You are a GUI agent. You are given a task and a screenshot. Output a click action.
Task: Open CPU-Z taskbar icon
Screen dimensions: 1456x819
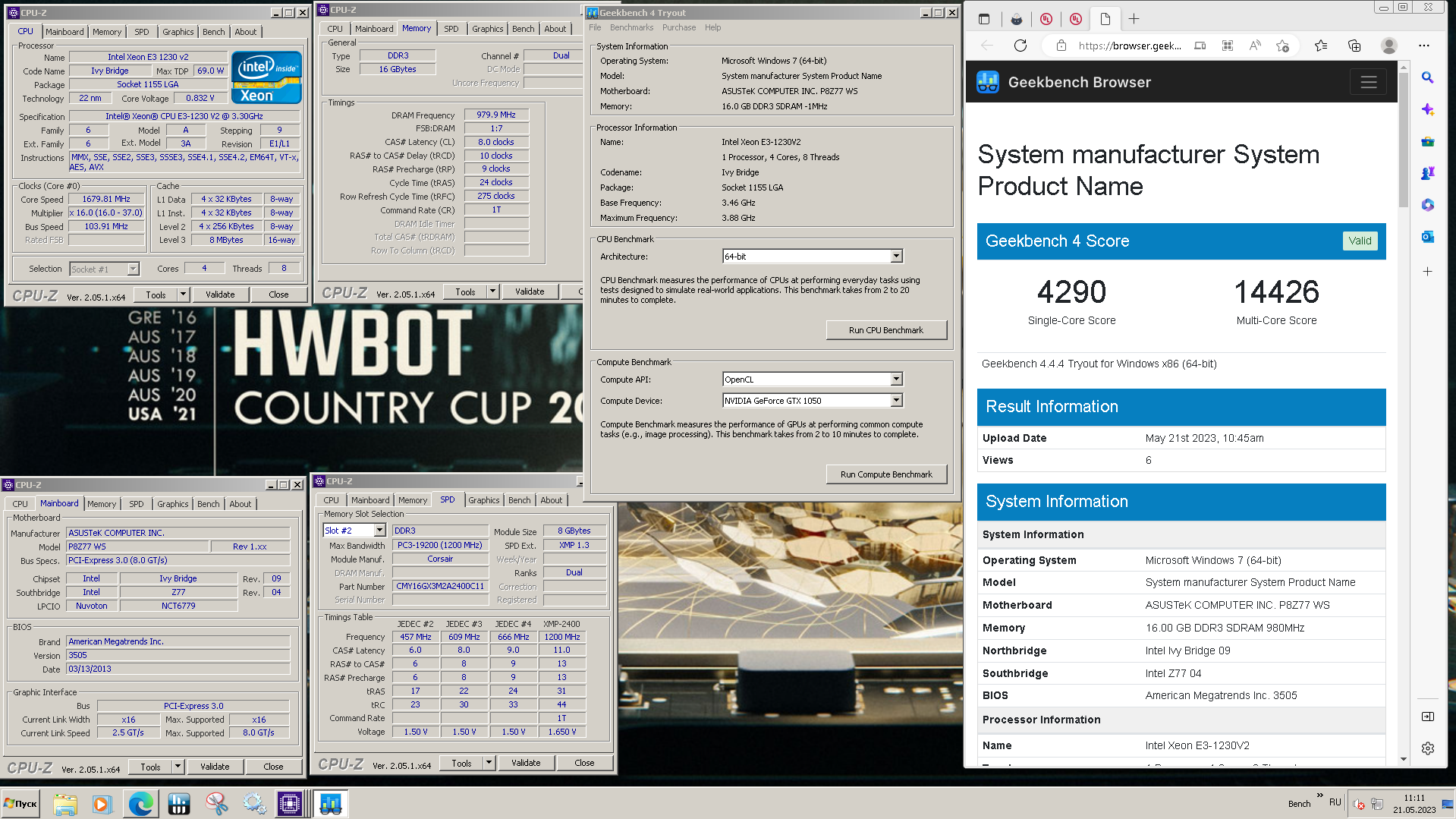pos(289,803)
